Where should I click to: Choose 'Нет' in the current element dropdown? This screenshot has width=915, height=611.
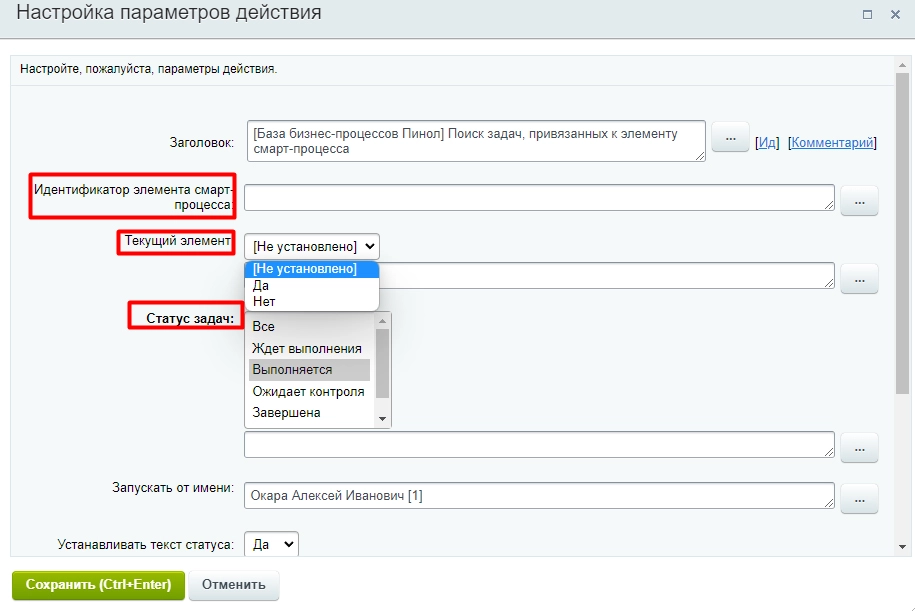point(264,301)
